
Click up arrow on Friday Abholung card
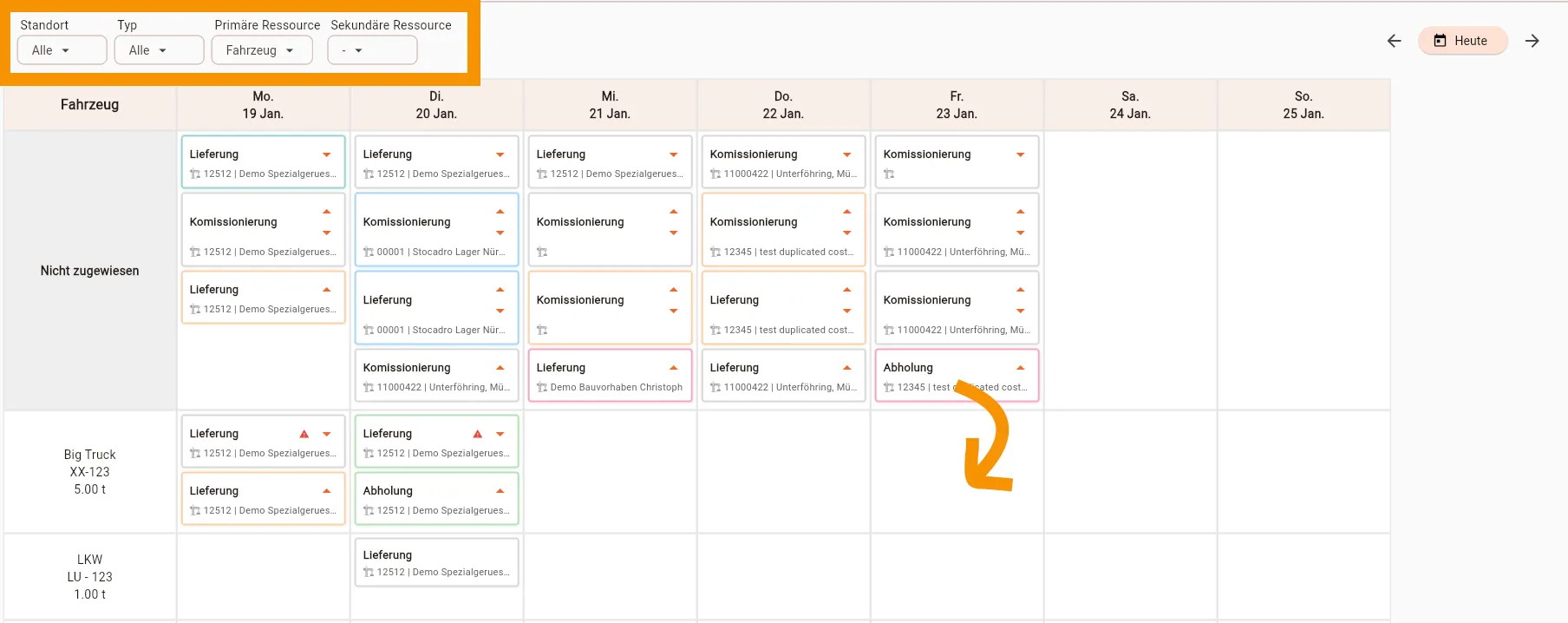(1021, 368)
